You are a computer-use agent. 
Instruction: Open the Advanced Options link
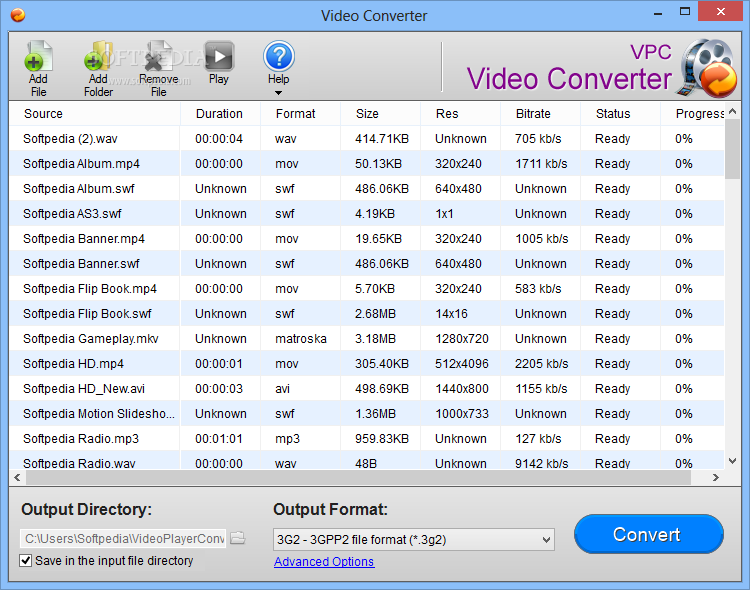[x=324, y=561]
